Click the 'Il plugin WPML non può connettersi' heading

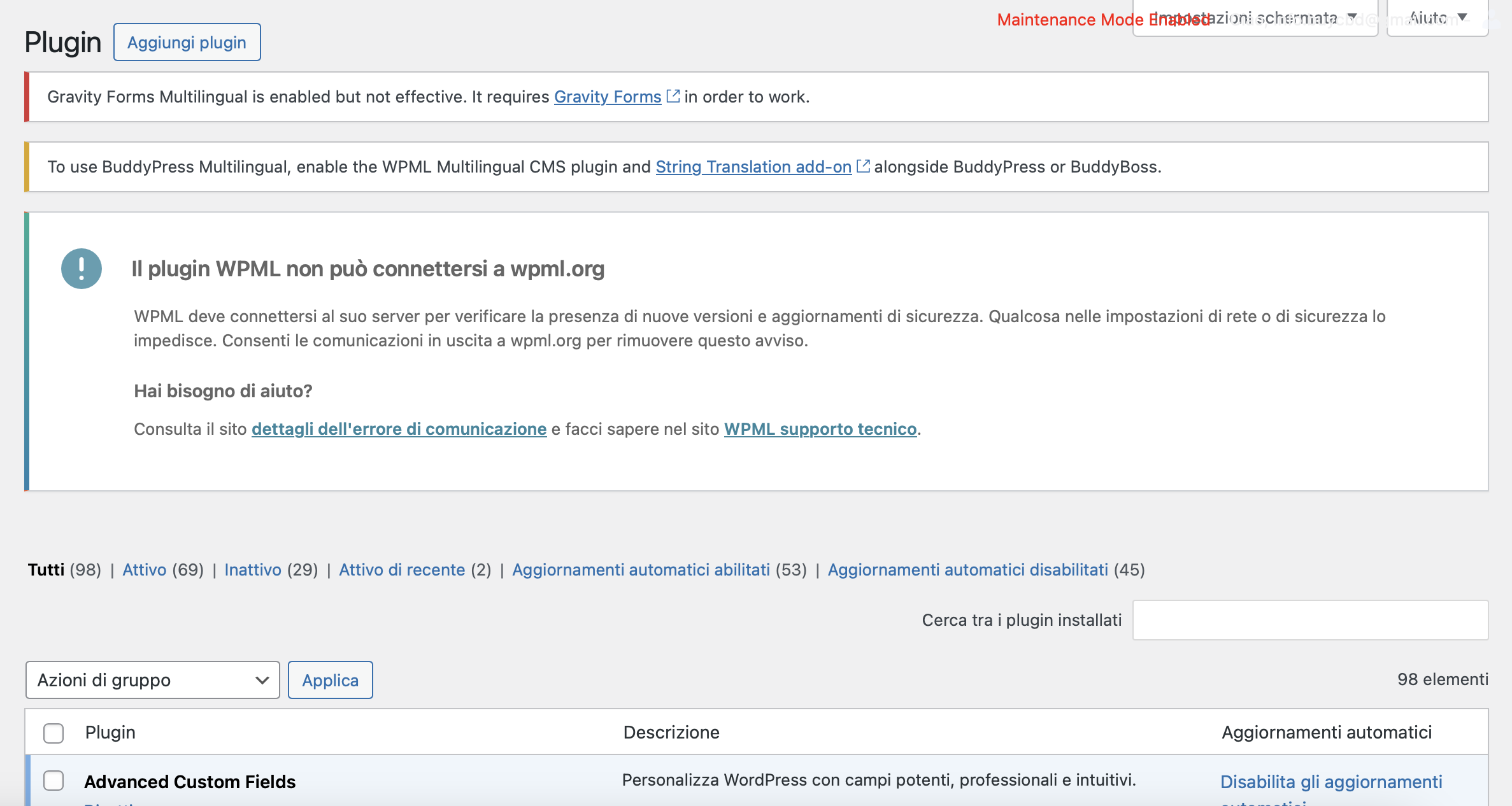(x=368, y=269)
